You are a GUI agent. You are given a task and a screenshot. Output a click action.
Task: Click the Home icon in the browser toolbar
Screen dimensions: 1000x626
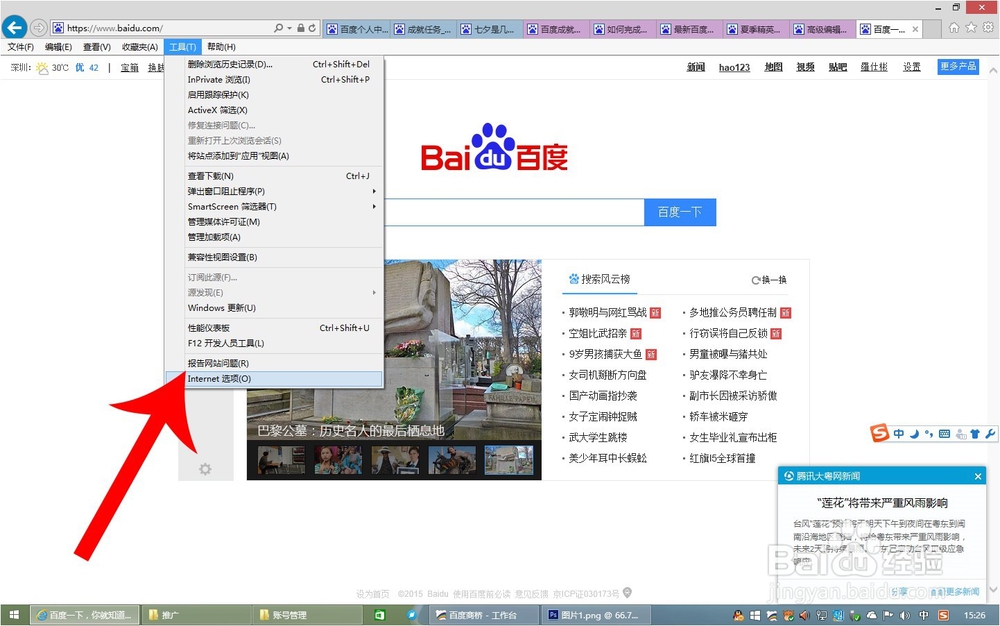point(954,27)
